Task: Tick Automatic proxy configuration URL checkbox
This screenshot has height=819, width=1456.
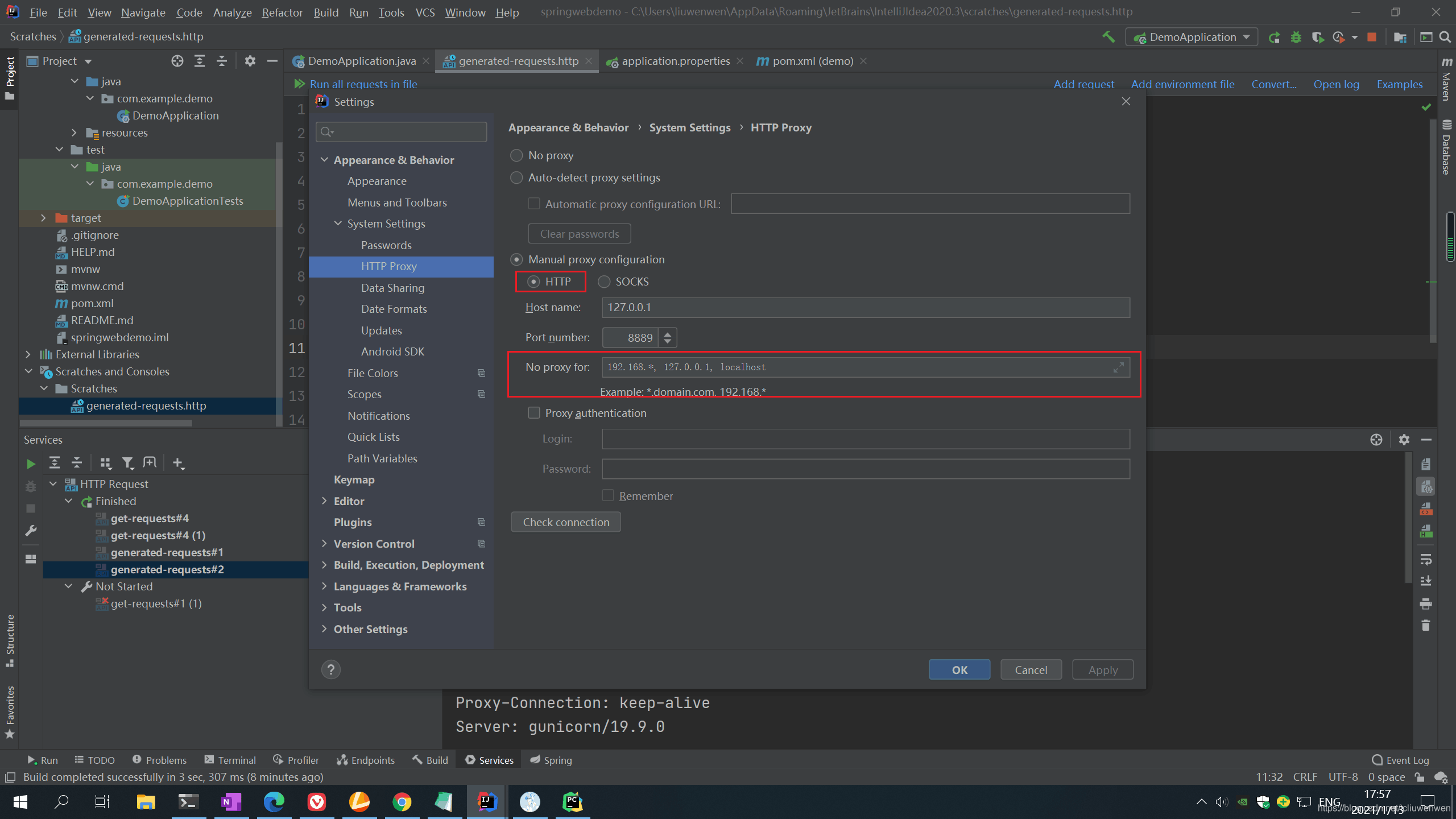Action: point(533,204)
